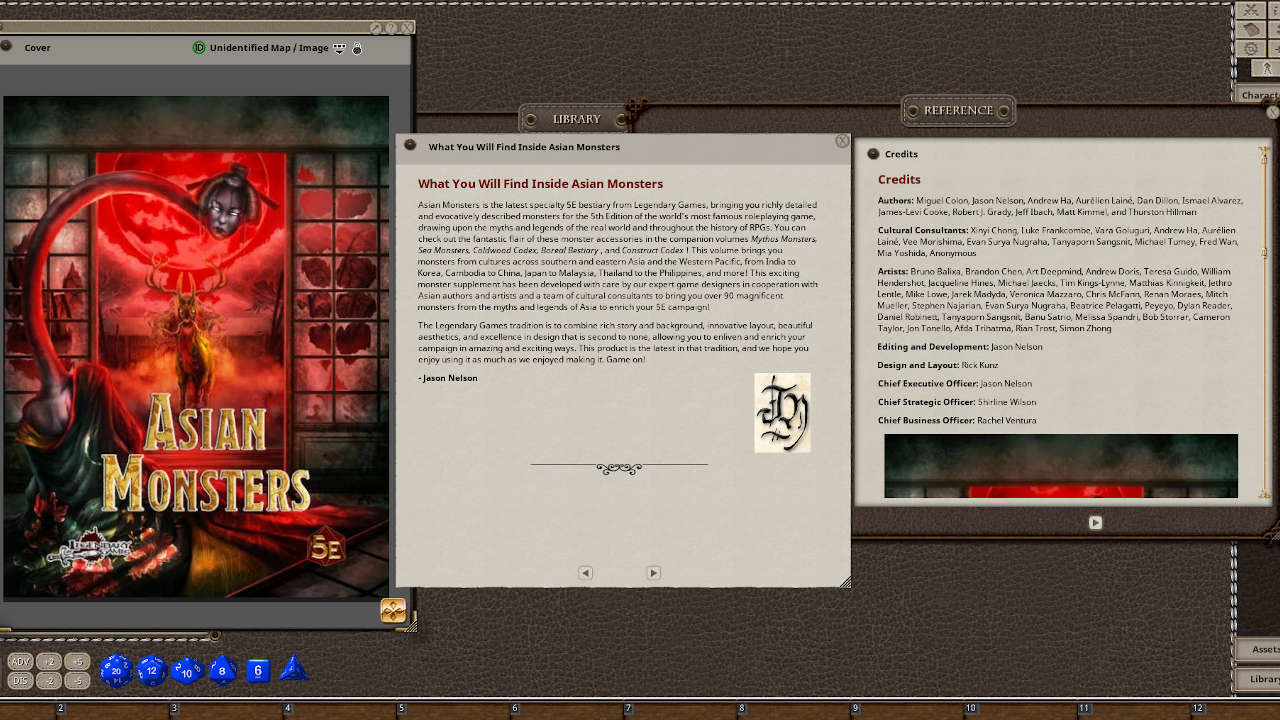Click the person icon above the Characters panel
Image resolution: width=1280 pixels, height=720 pixels.
[1267, 68]
